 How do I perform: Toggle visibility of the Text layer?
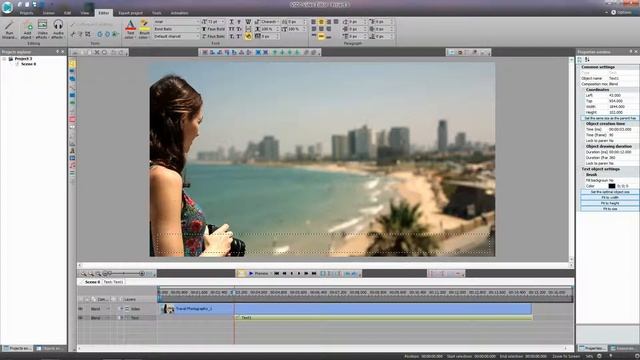[80, 318]
